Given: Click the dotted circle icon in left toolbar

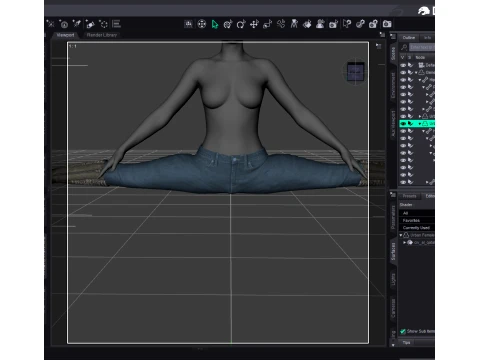Looking at the screenshot, I should [x=104, y=24].
